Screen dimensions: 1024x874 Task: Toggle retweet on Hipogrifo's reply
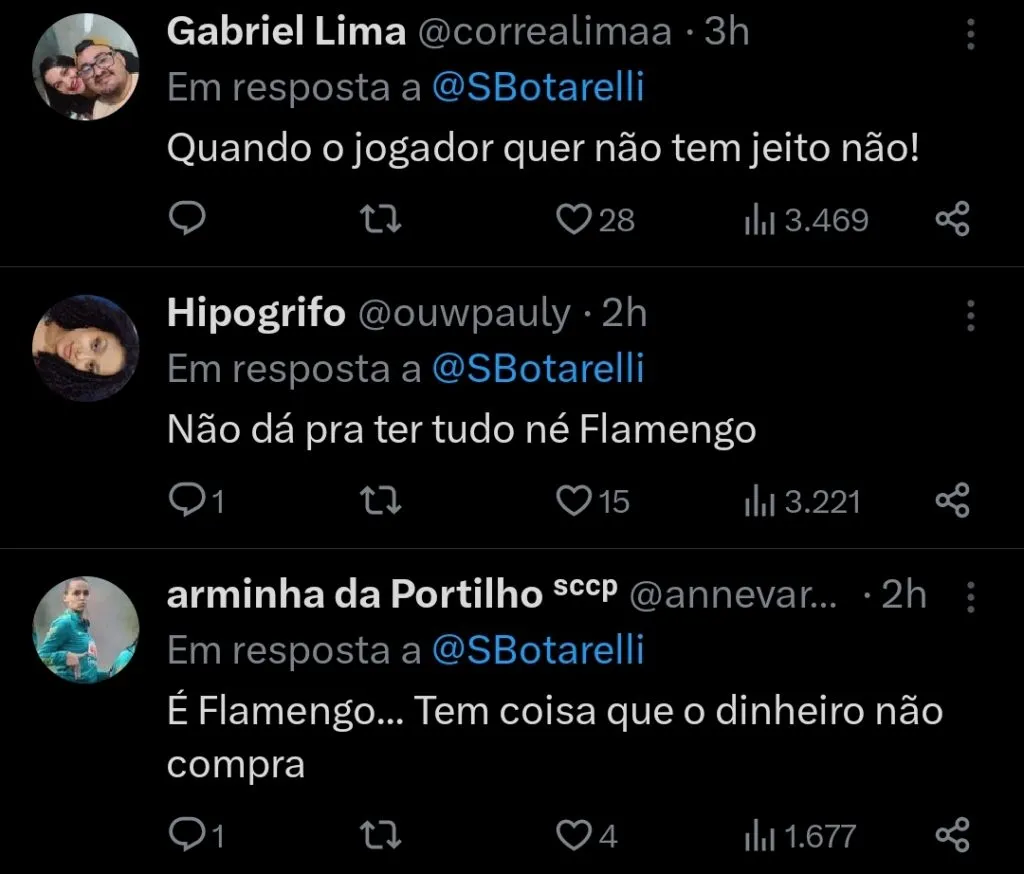[x=381, y=499]
